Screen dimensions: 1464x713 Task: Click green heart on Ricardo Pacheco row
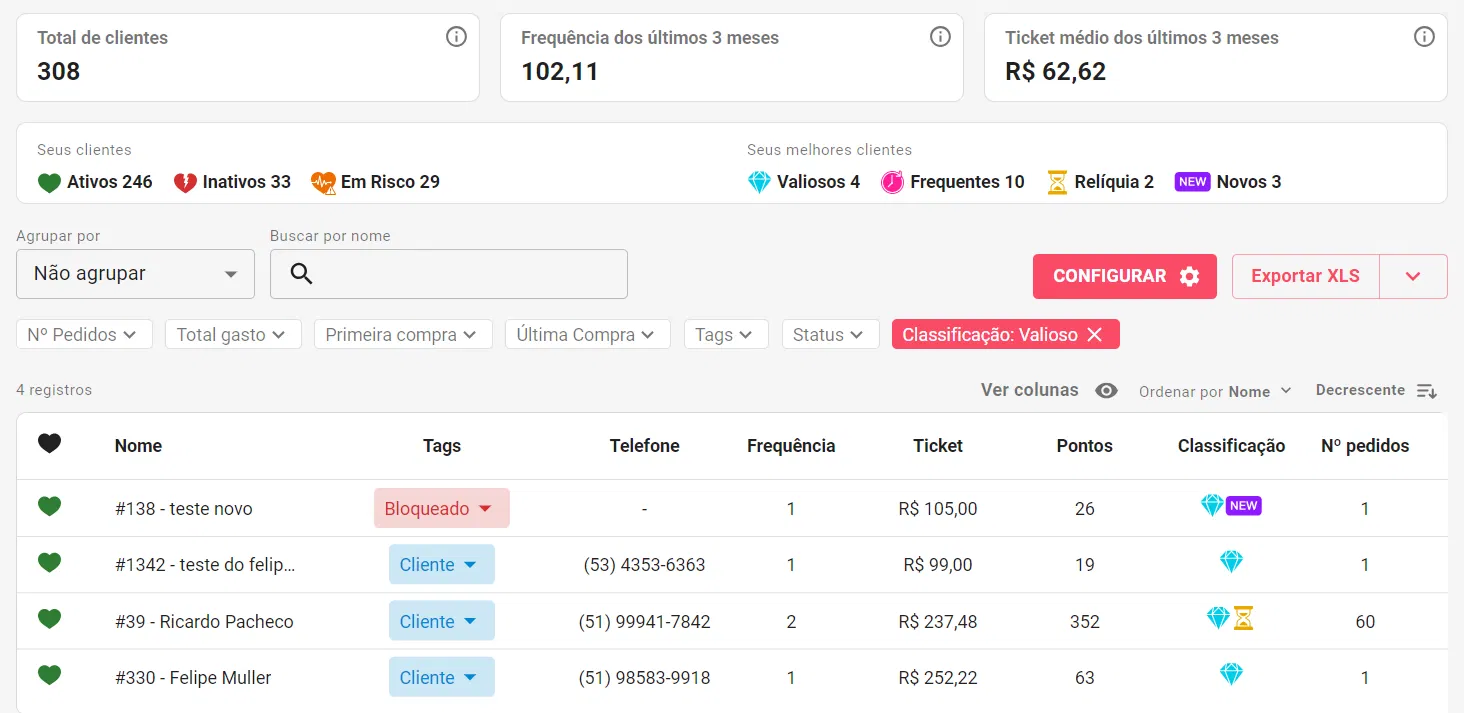49,619
